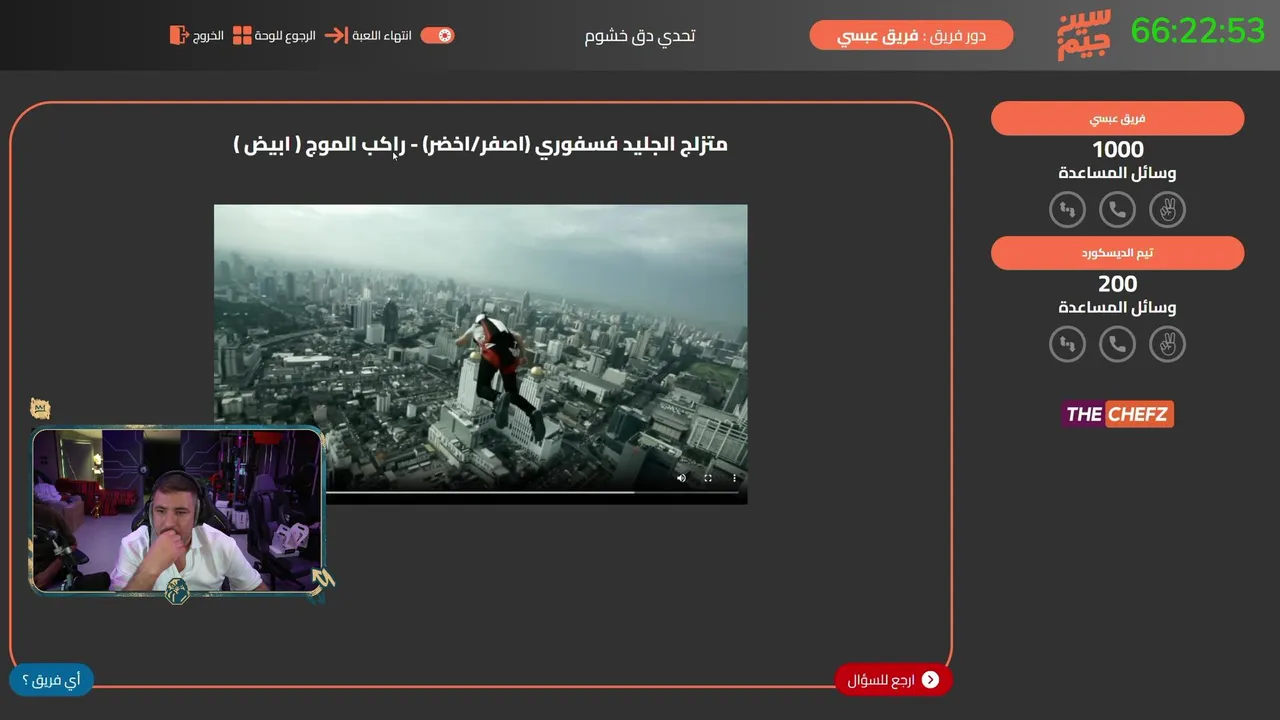Select the 'فريق عبسي' team name pill
Image resolution: width=1280 pixels, height=720 pixels.
coord(1117,118)
